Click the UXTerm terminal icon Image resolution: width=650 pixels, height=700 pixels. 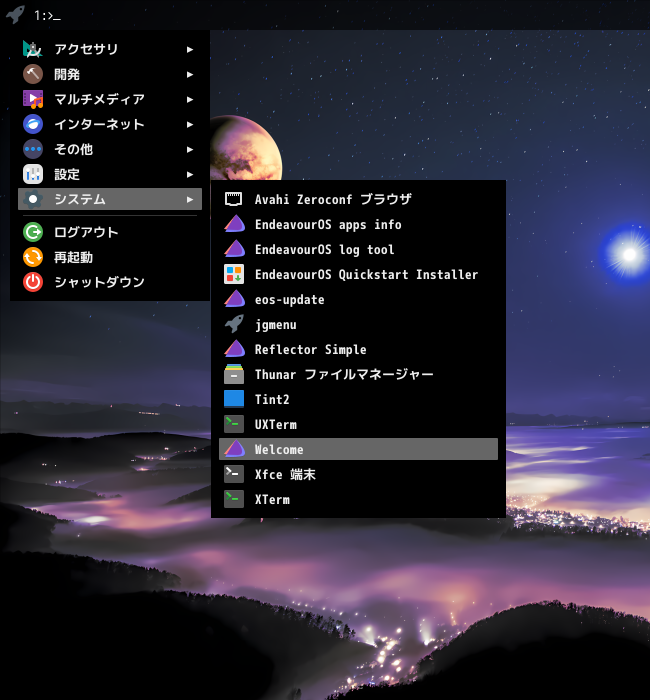tap(233, 424)
